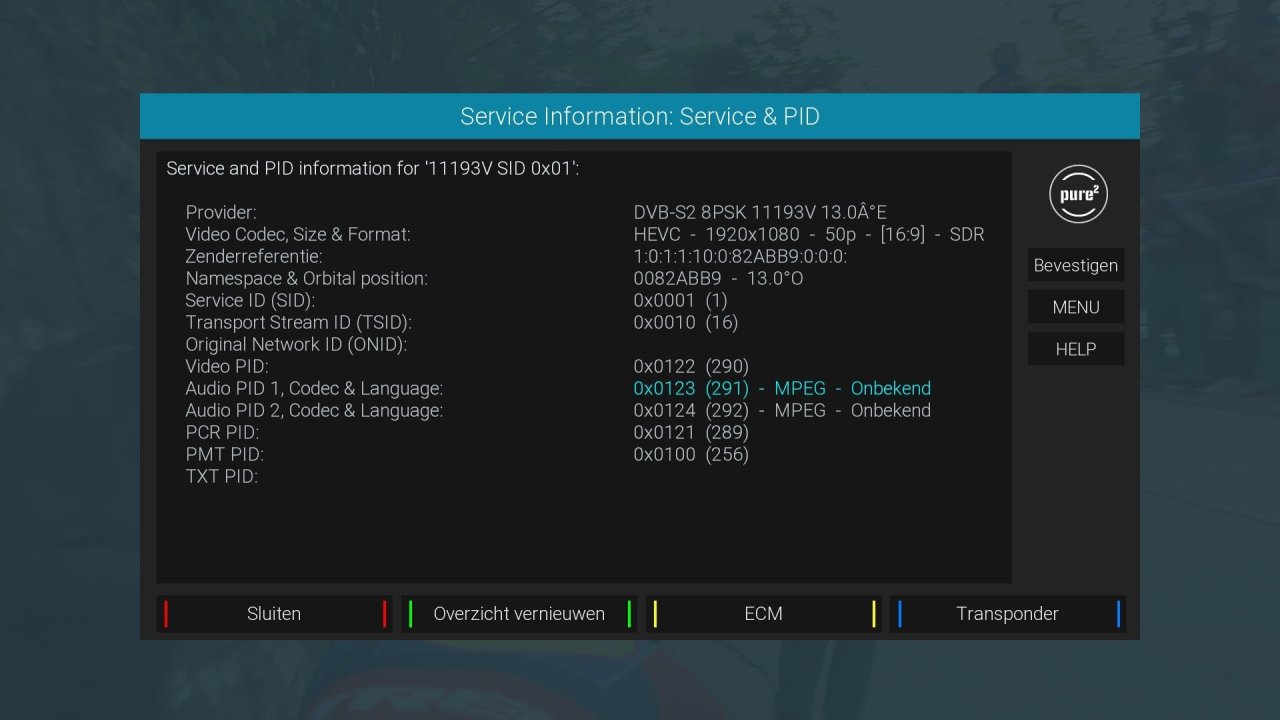Open the yellow ECM info button
This screenshot has height=720, width=1280.
coord(762,614)
